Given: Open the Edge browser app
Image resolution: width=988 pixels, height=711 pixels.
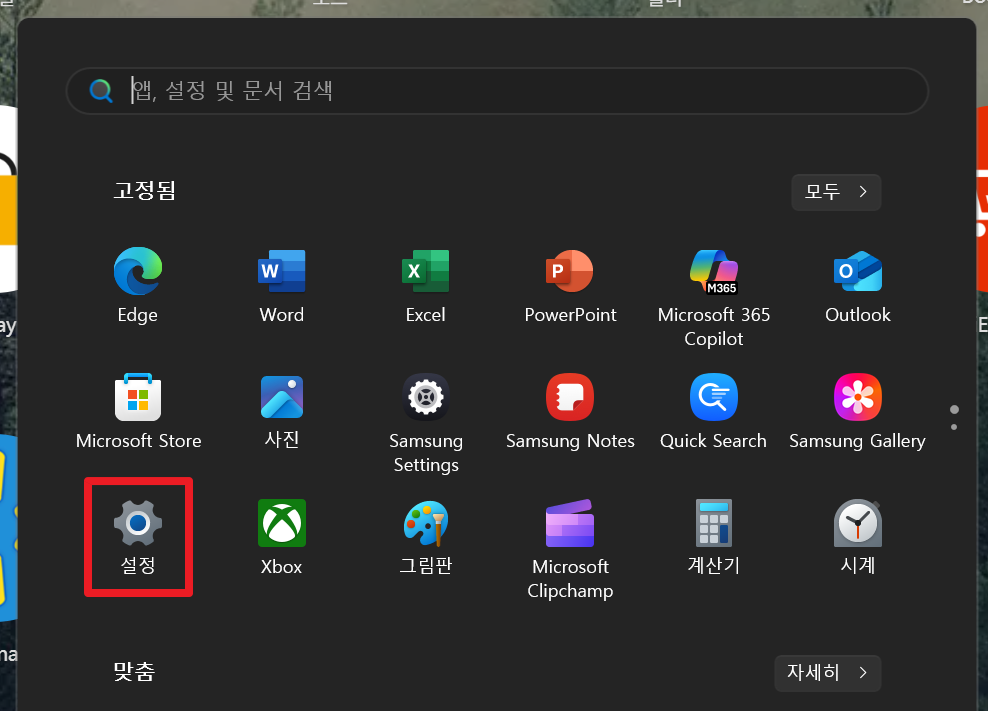Looking at the screenshot, I should click(138, 286).
